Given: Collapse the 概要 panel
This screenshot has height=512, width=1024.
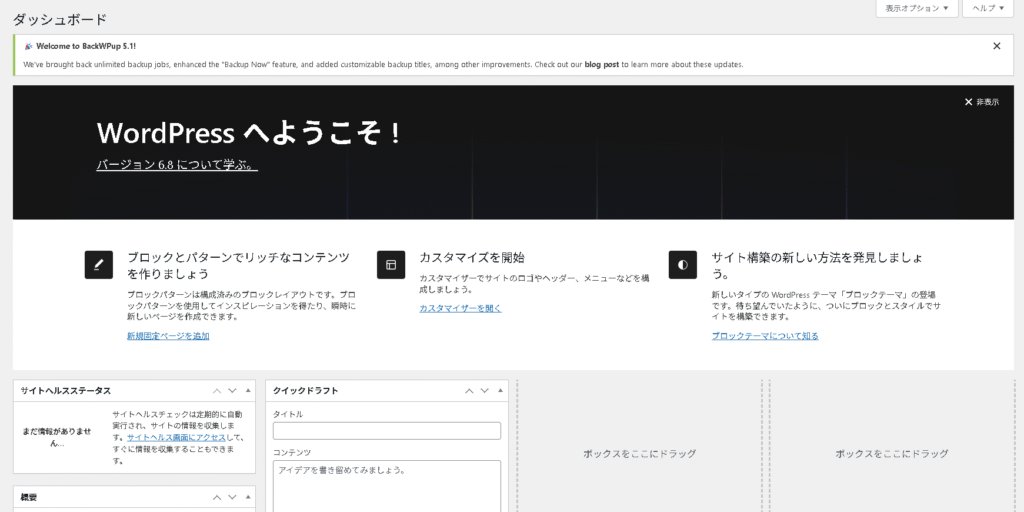Looking at the screenshot, I should [248, 497].
